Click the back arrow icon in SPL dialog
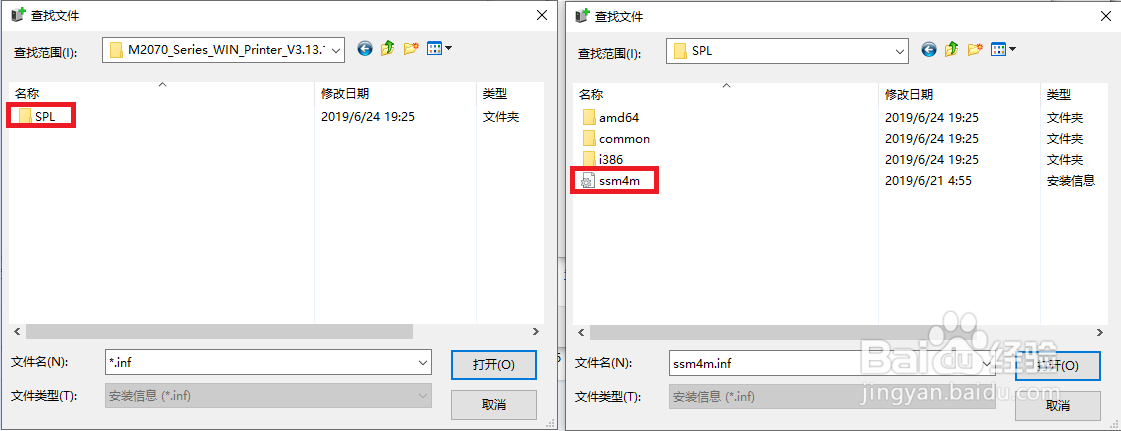Image resolution: width=1121 pixels, height=431 pixels. (x=929, y=49)
